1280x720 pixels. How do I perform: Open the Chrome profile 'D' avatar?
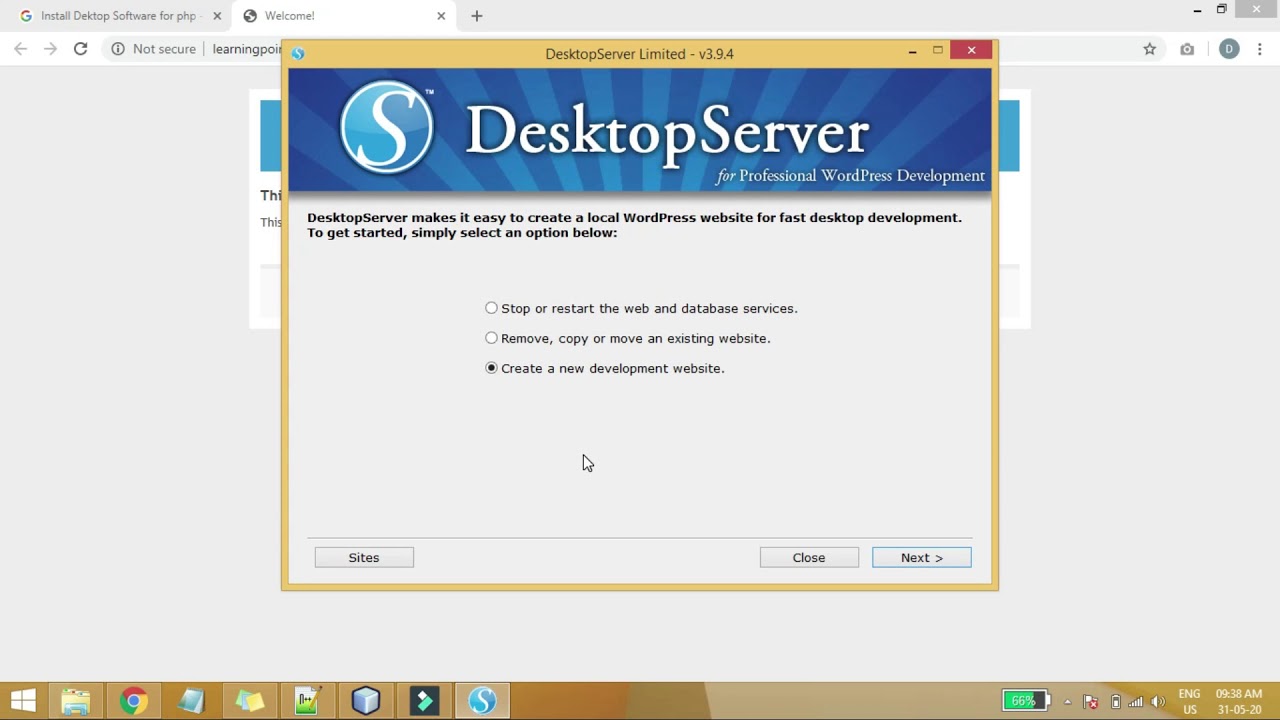tap(1229, 49)
